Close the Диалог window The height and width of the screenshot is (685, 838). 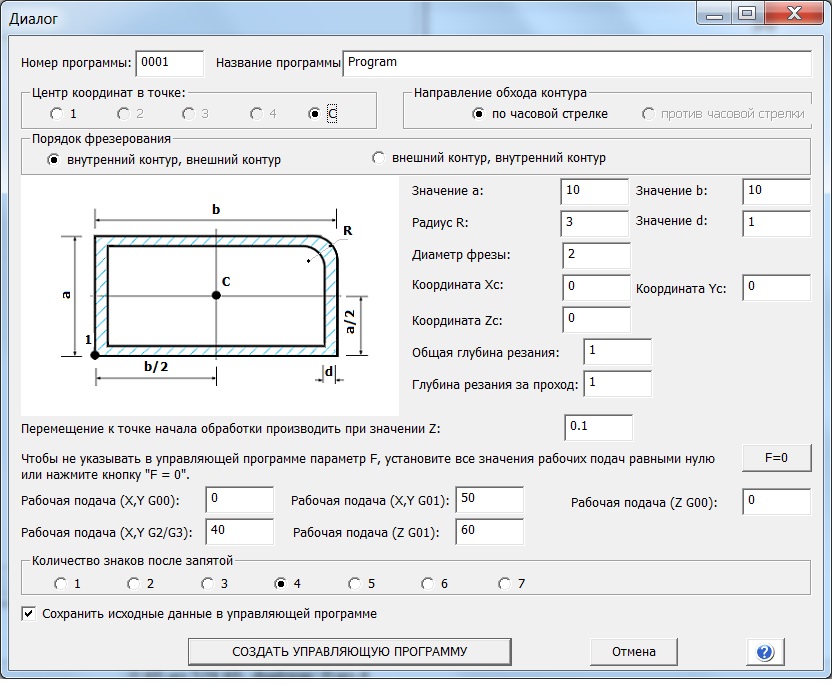pos(794,14)
